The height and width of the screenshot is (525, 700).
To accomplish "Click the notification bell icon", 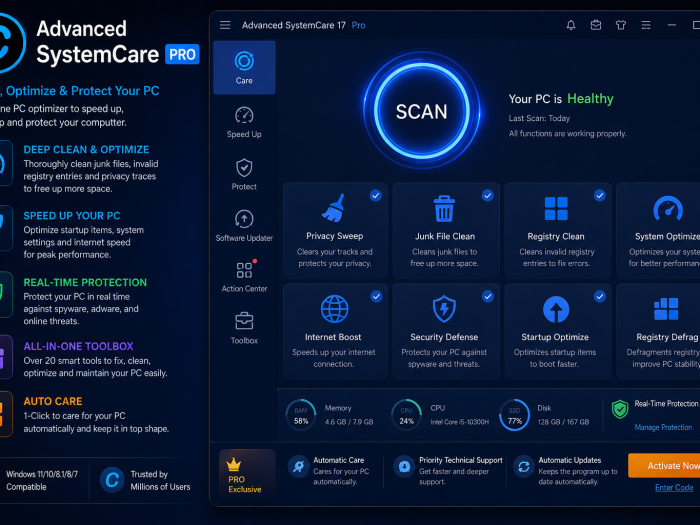I will click(571, 25).
